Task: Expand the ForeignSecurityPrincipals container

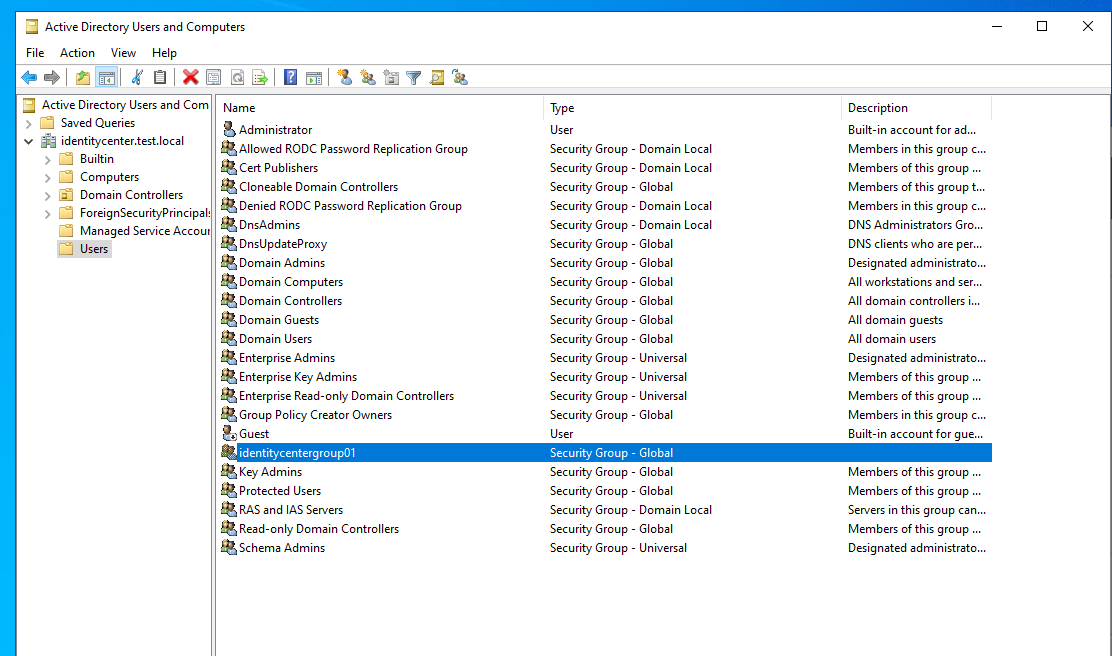Action: tap(48, 213)
